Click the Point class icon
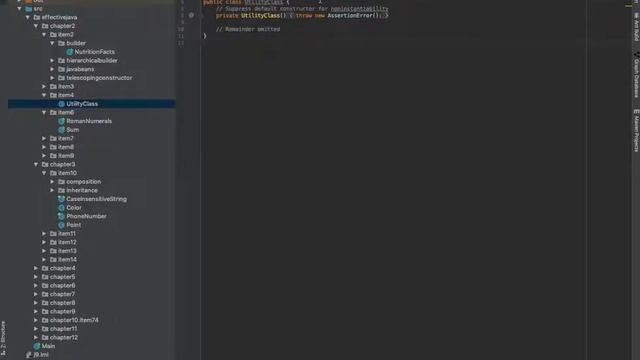640x360 pixels. [62, 225]
